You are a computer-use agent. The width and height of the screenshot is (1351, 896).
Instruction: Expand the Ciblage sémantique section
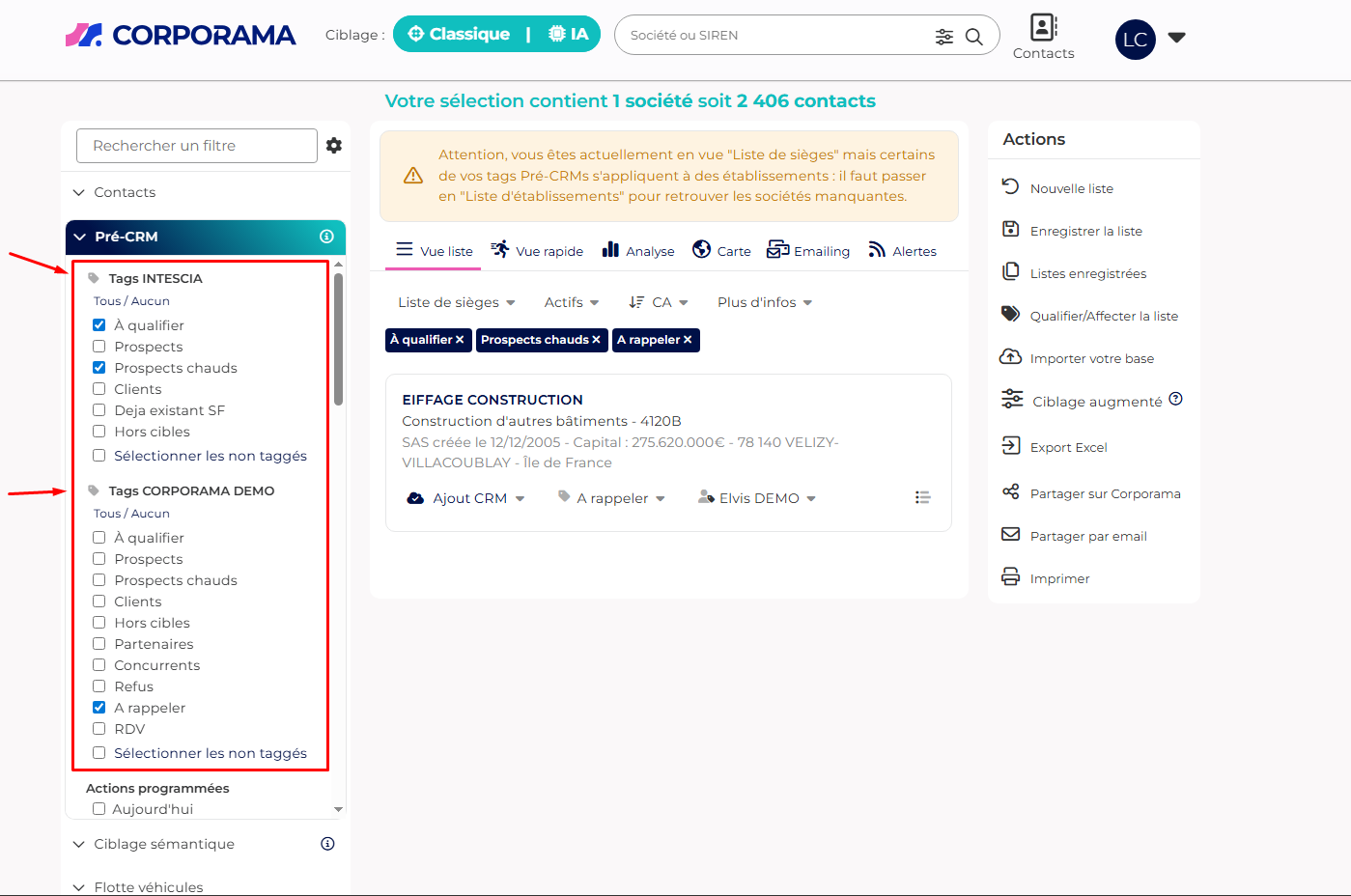[164, 844]
